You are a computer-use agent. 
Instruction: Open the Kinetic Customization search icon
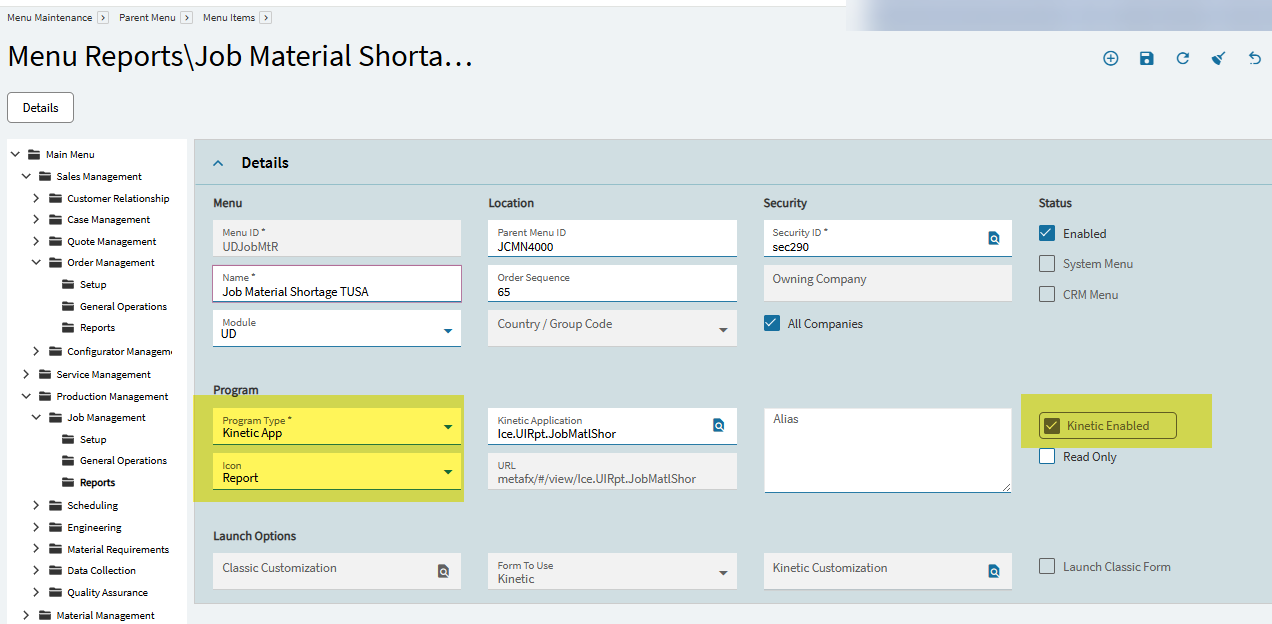click(994, 571)
